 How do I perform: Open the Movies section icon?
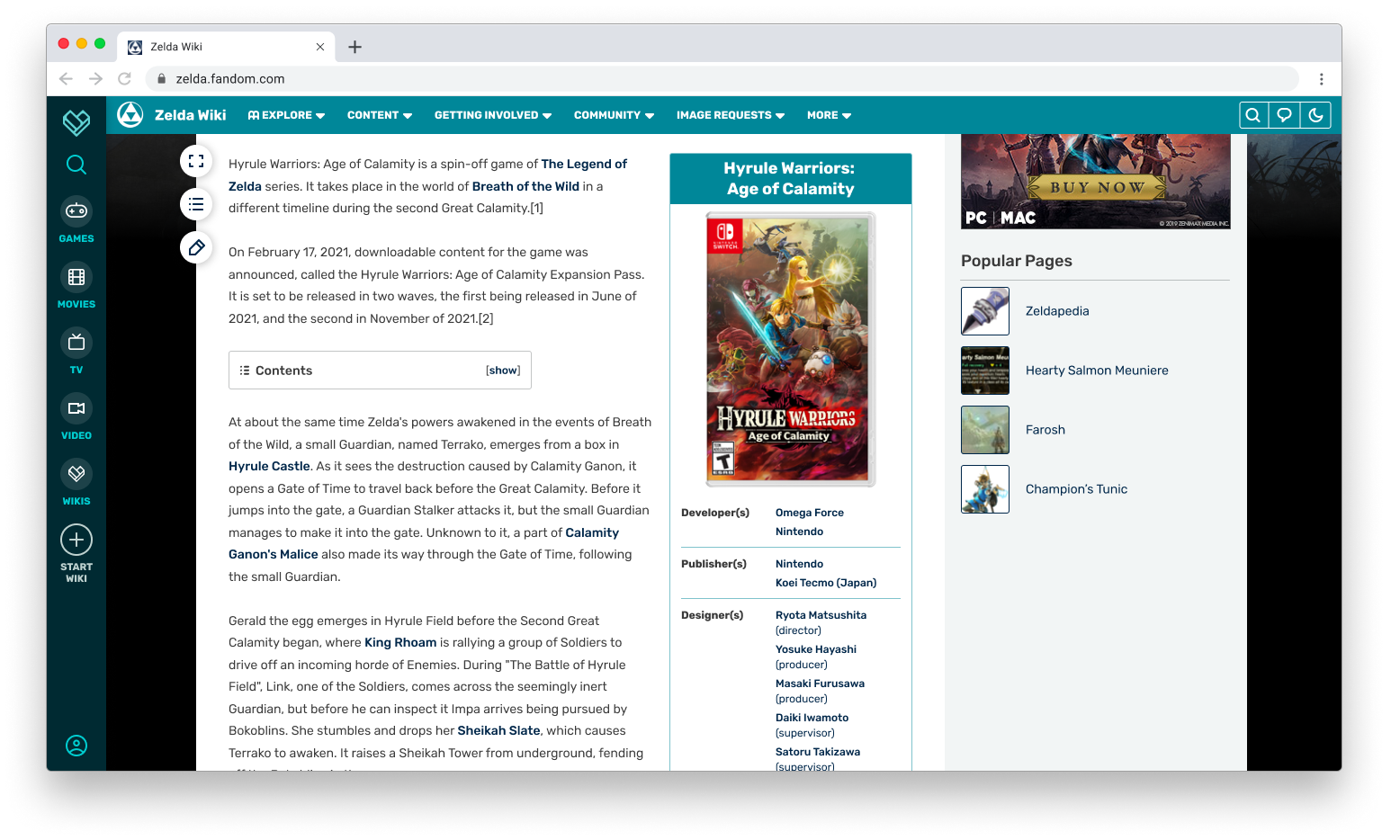click(x=76, y=277)
